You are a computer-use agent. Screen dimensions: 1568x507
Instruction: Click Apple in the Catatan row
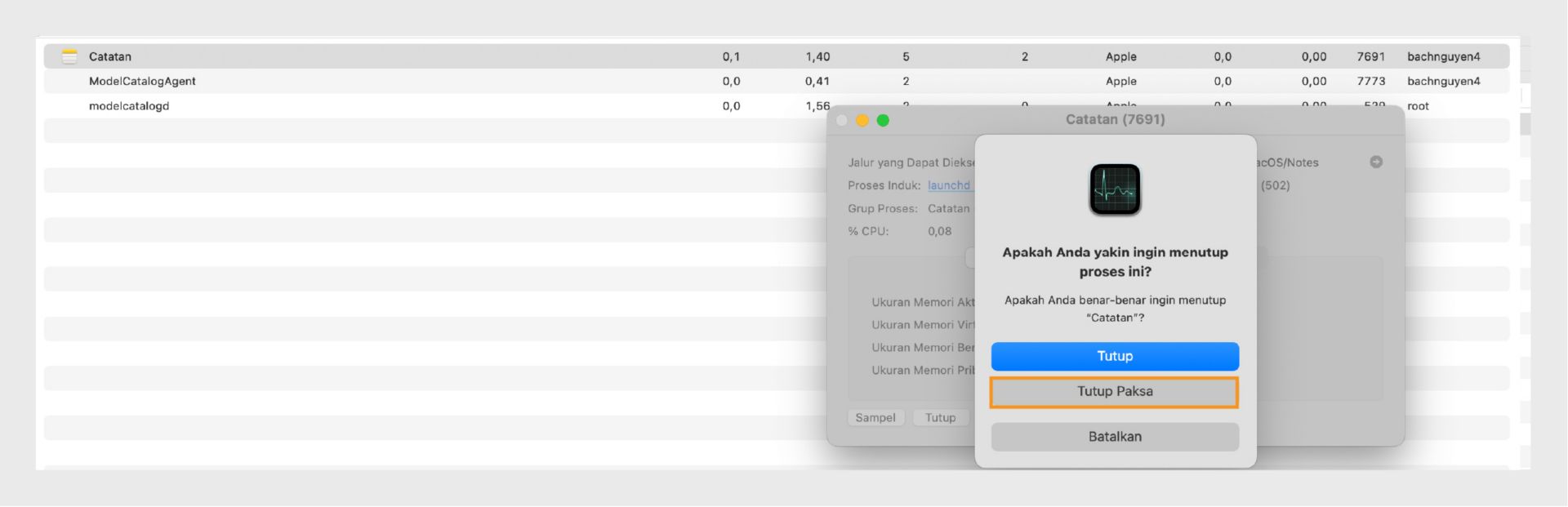(x=1120, y=56)
